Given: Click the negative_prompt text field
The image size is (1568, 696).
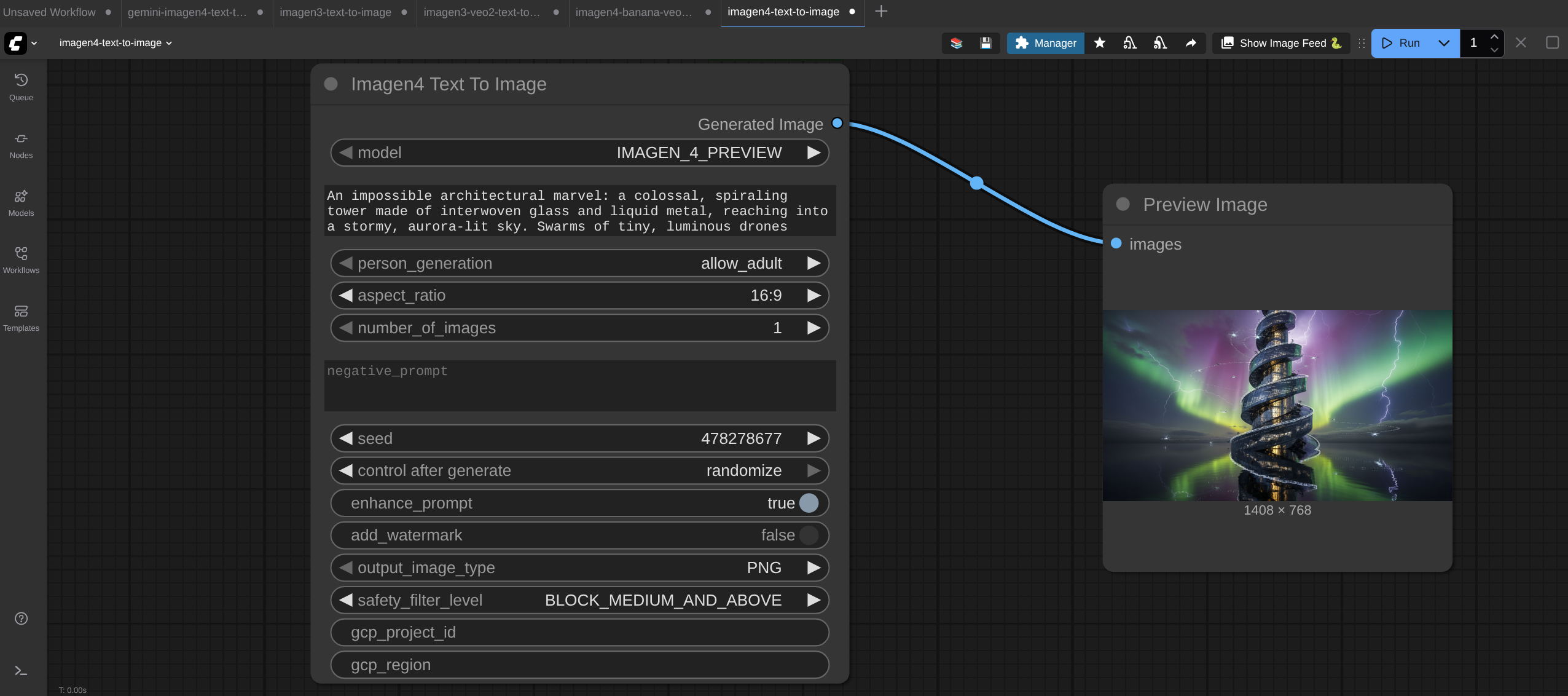Looking at the screenshot, I should tap(580, 386).
